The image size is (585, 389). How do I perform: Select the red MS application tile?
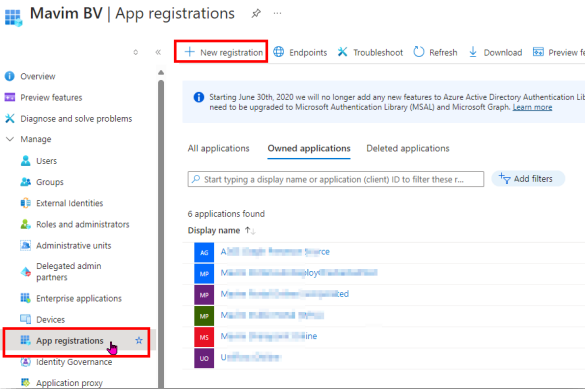[x=204, y=337]
